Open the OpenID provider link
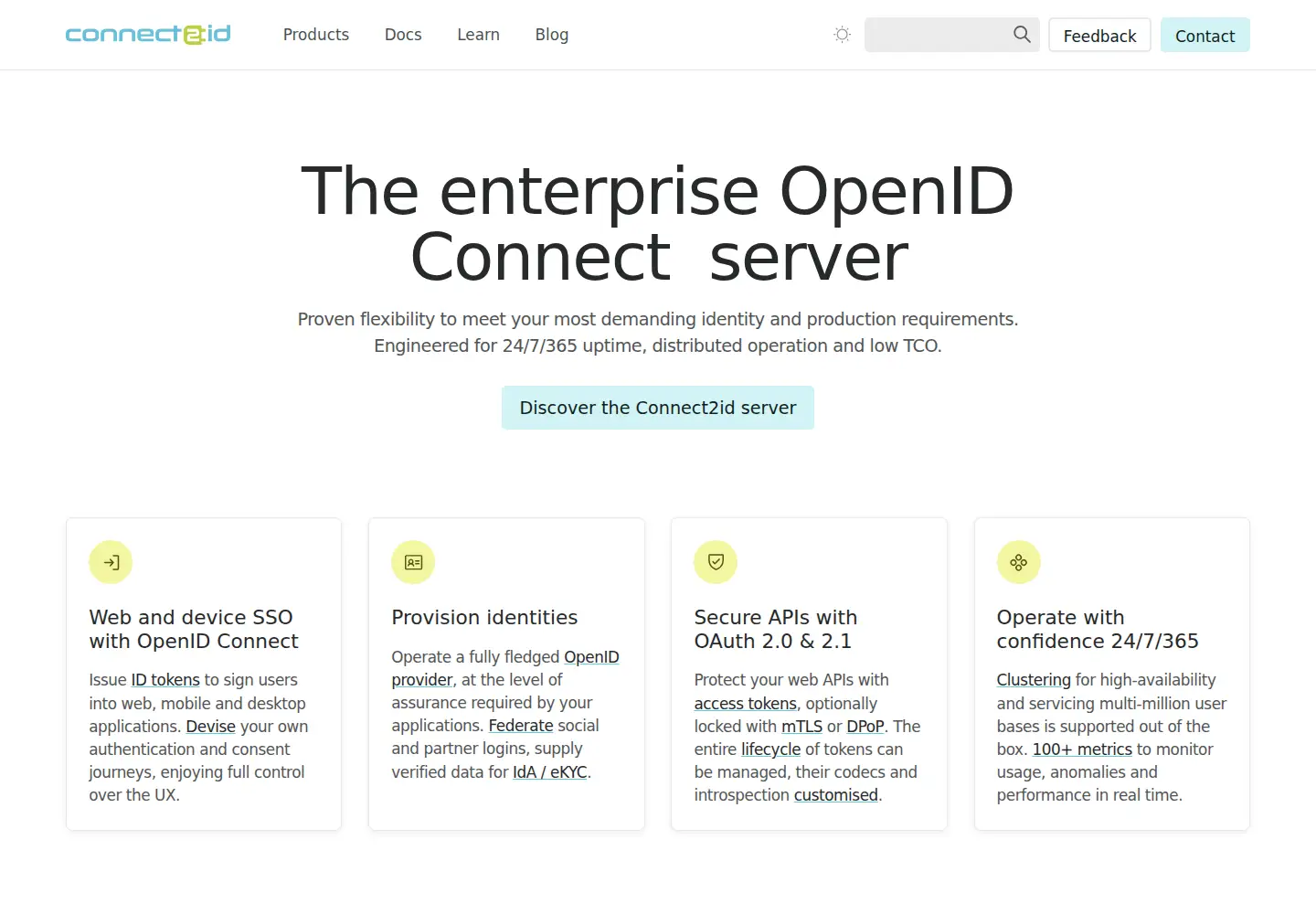This screenshot has height=914, width=1316. point(504,668)
